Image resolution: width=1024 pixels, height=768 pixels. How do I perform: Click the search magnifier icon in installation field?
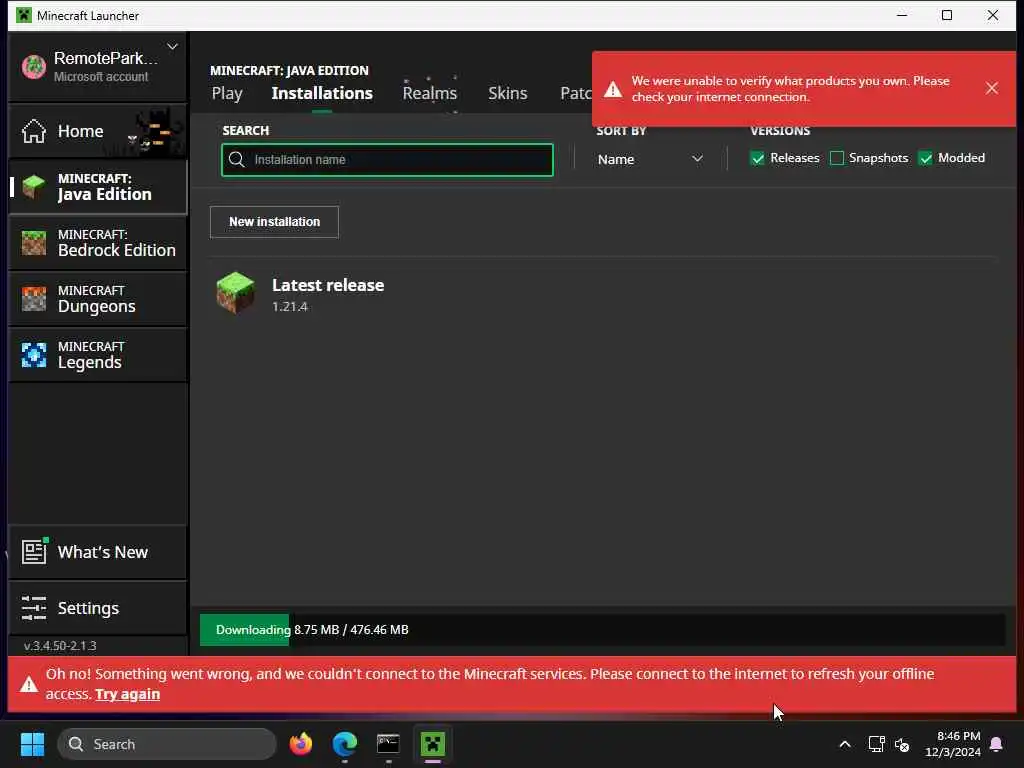coord(236,160)
